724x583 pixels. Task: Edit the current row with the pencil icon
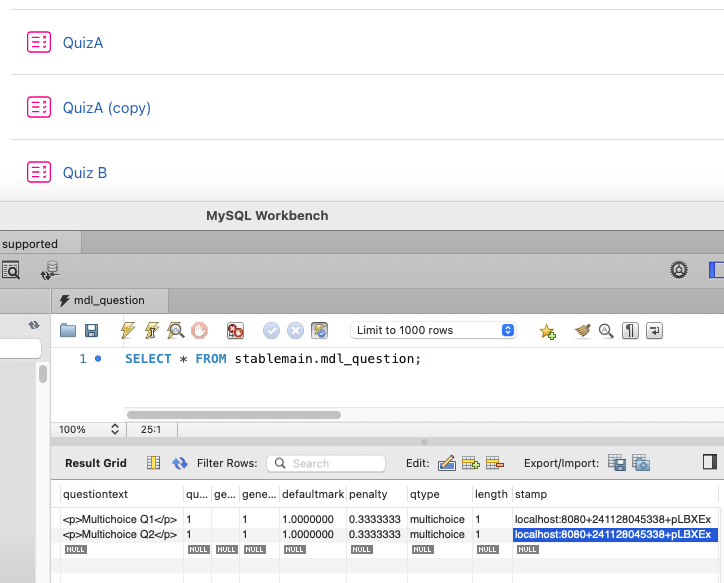(x=446, y=463)
